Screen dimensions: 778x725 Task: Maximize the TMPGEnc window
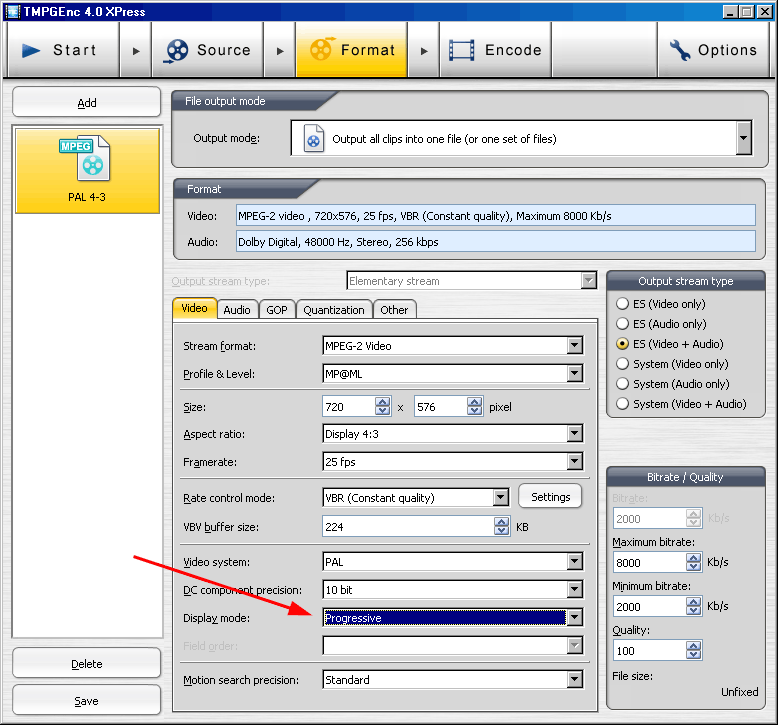click(747, 11)
